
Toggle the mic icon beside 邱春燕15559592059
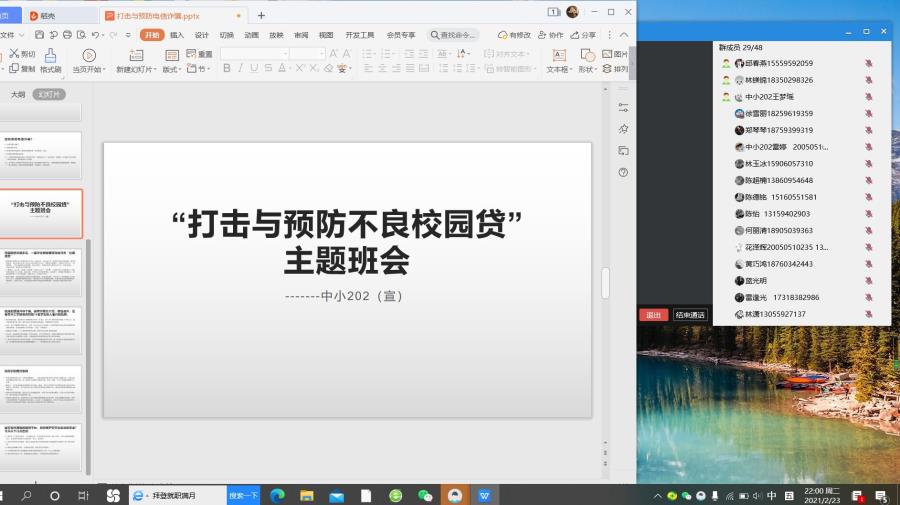[868, 63]
